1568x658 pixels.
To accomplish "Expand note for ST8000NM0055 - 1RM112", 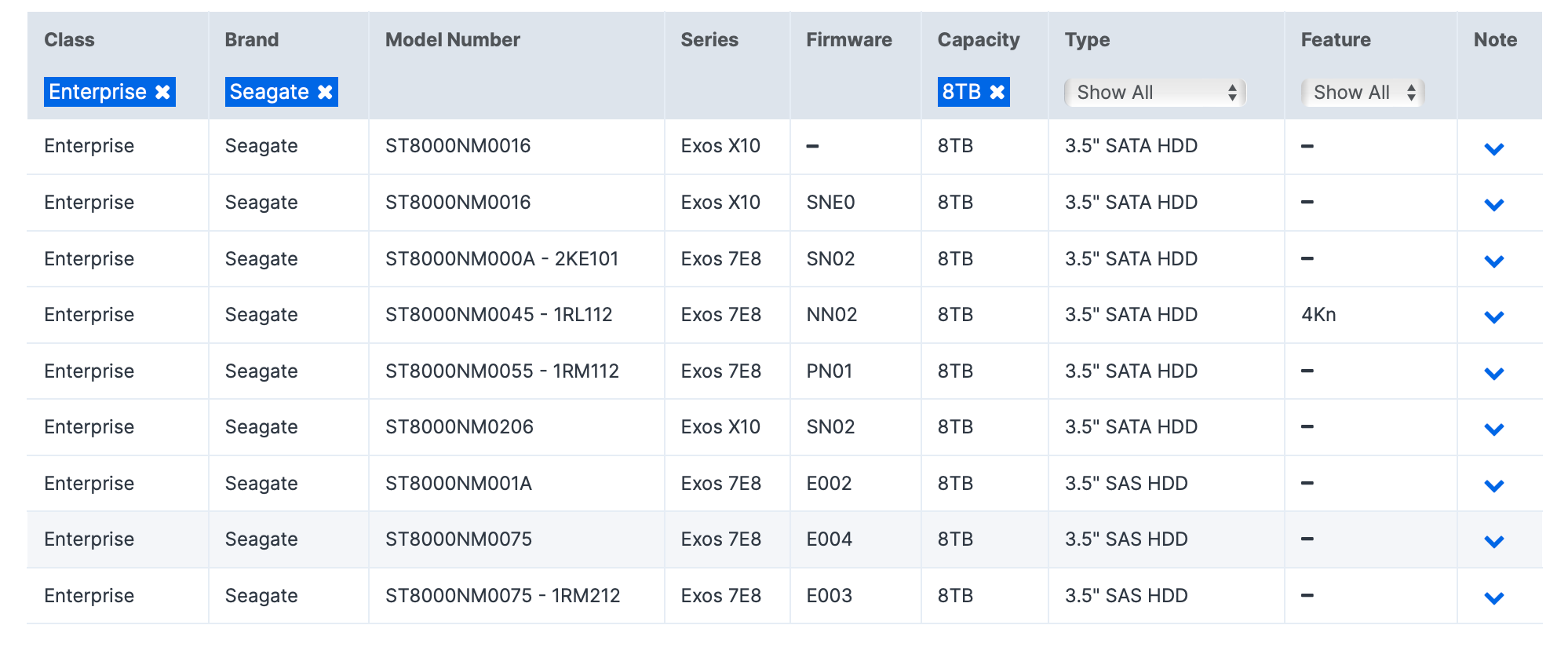I will coord(1494,373).
